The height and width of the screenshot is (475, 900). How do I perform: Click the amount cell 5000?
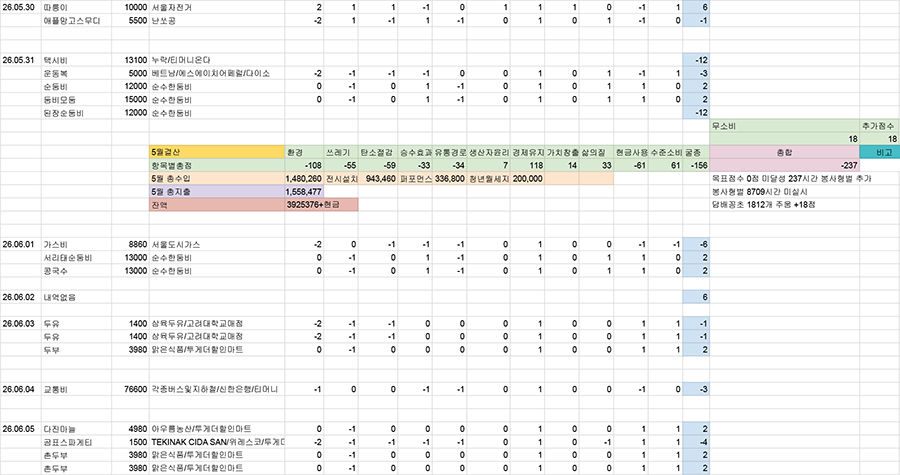tap(130, 73)
